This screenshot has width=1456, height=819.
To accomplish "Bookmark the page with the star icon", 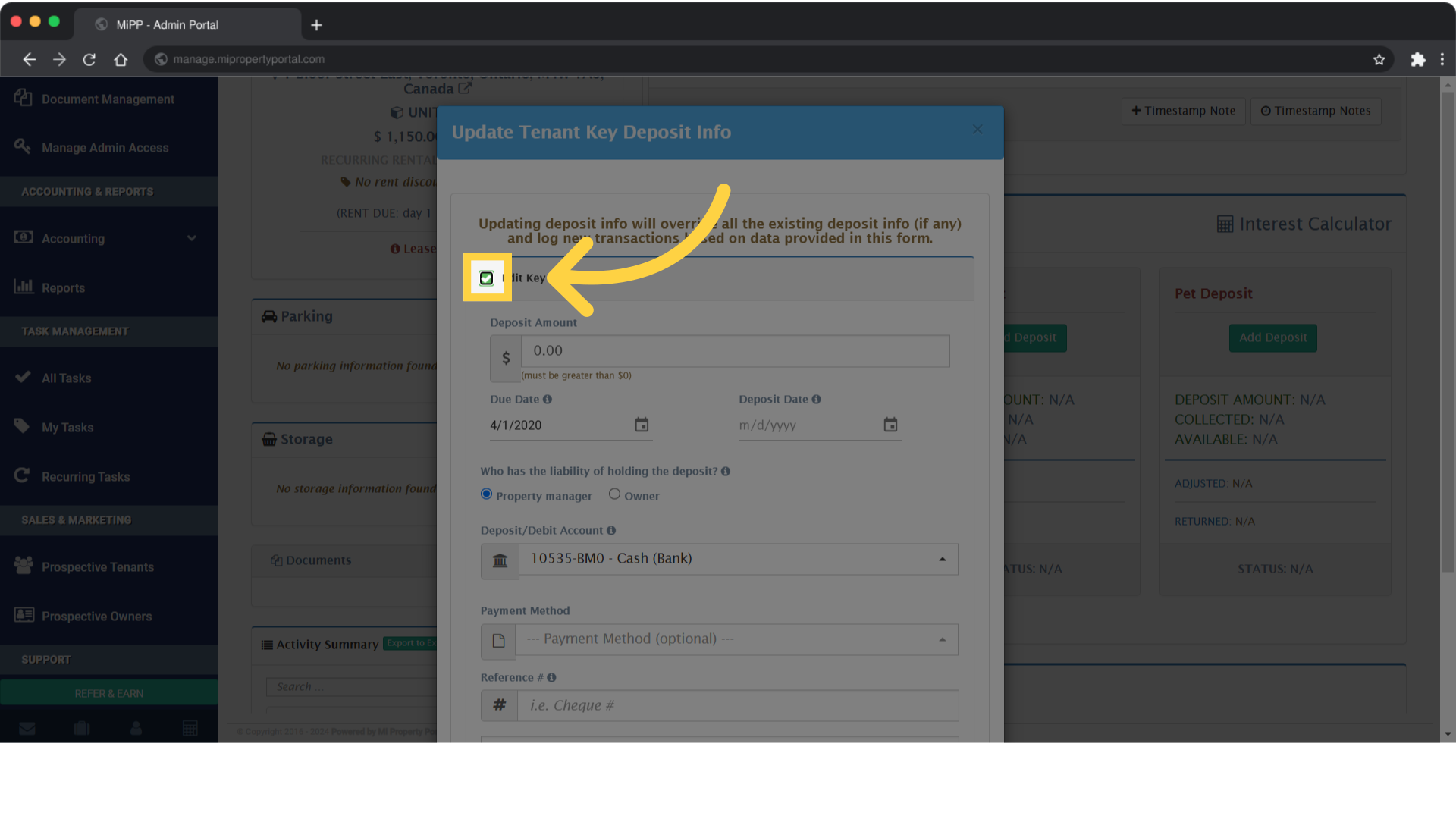I will point(1379,59).
